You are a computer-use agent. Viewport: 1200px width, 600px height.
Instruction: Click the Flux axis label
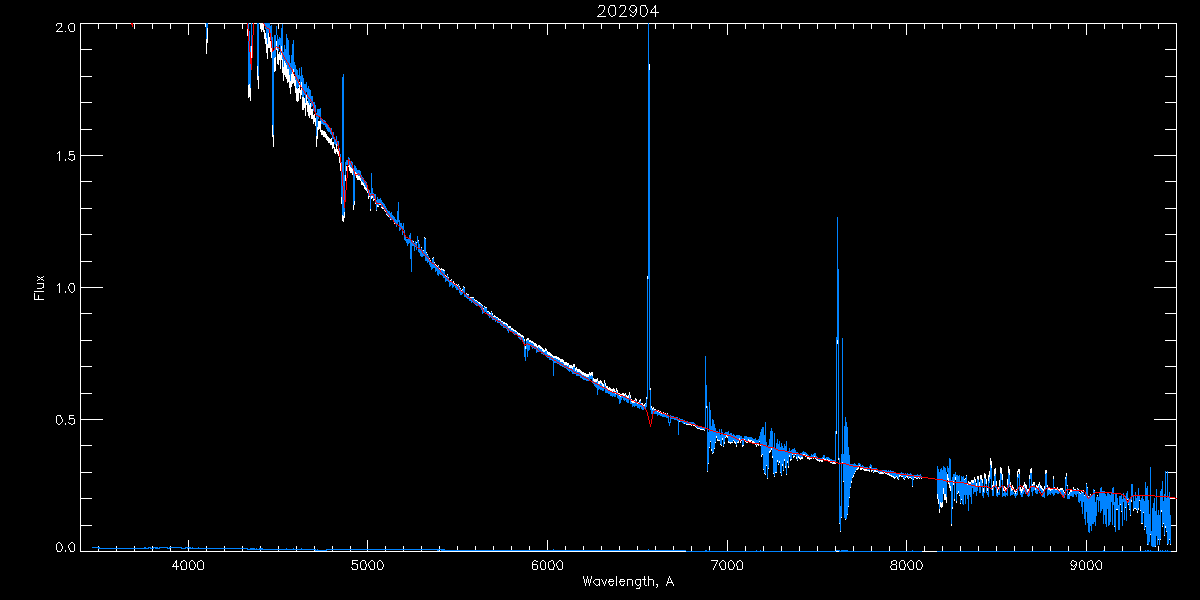[x=40, y=288]
